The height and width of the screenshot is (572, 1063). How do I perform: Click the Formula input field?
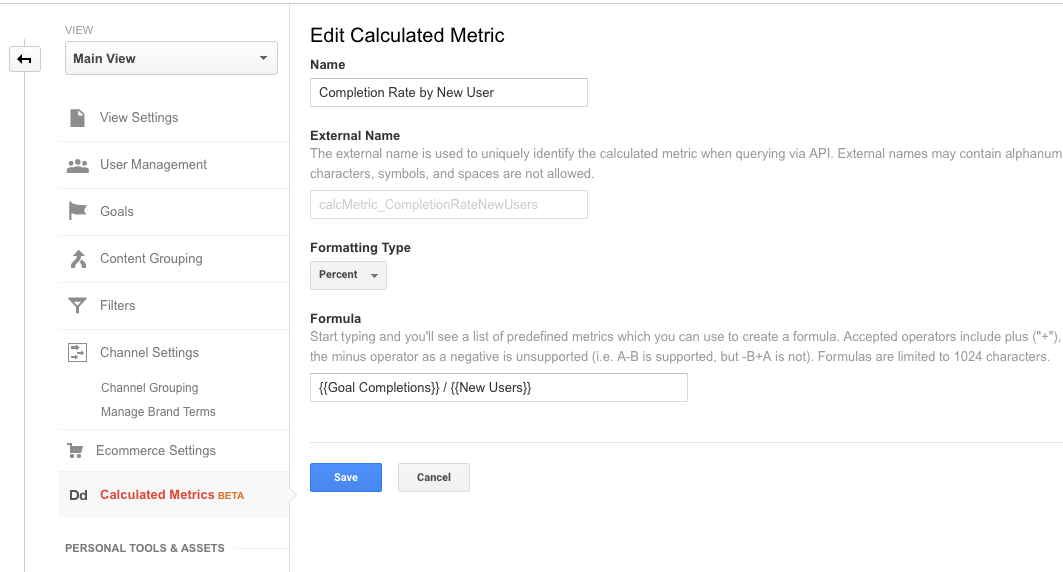(x=498, y=387)
